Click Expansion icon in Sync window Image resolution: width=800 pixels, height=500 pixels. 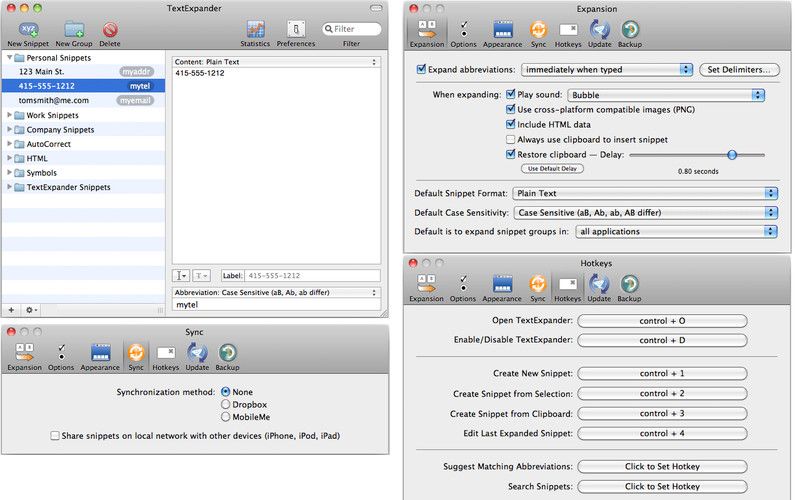point(24,353)
